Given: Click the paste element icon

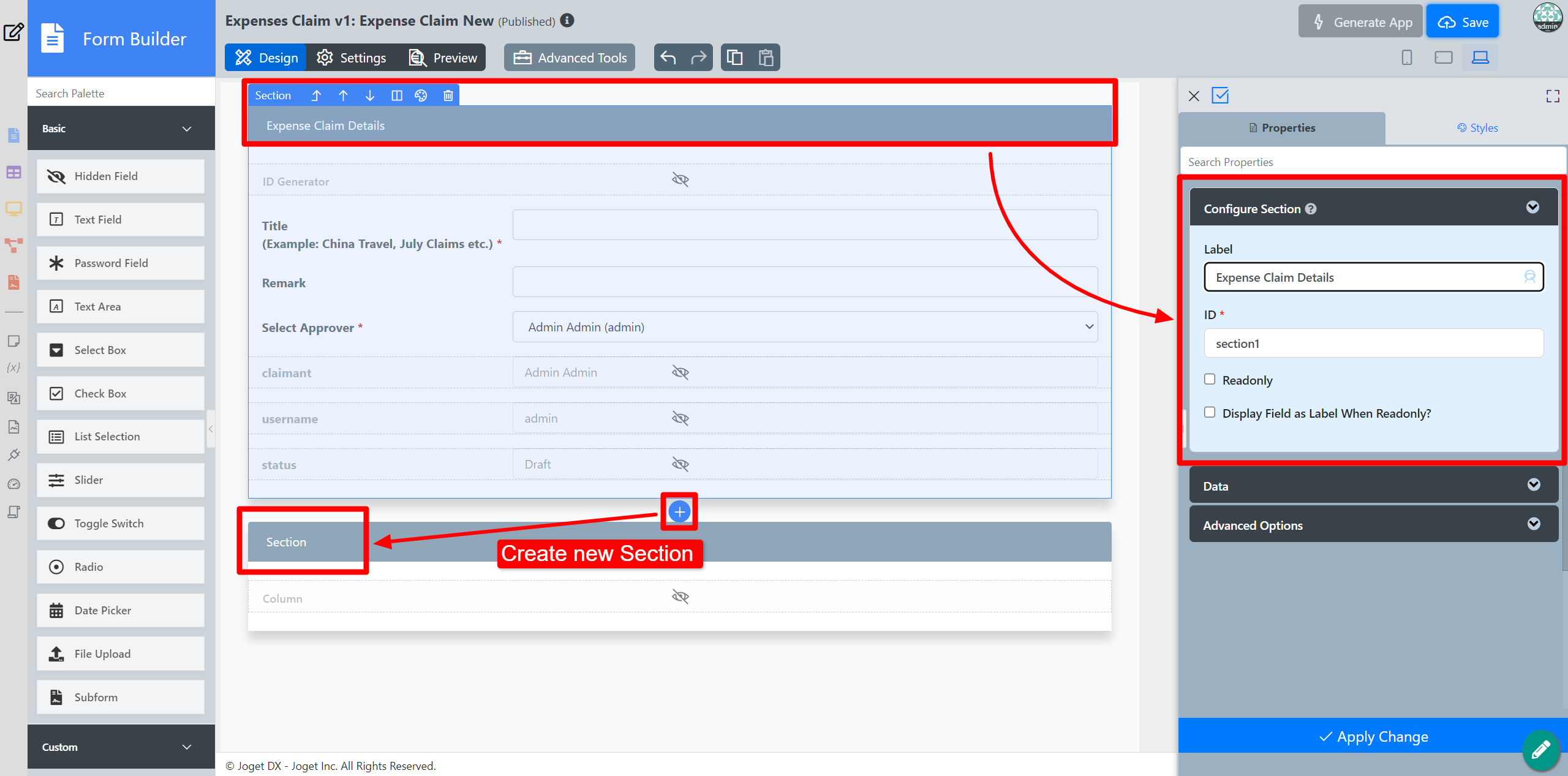Looking at the screenshot, I should point(766,58).
